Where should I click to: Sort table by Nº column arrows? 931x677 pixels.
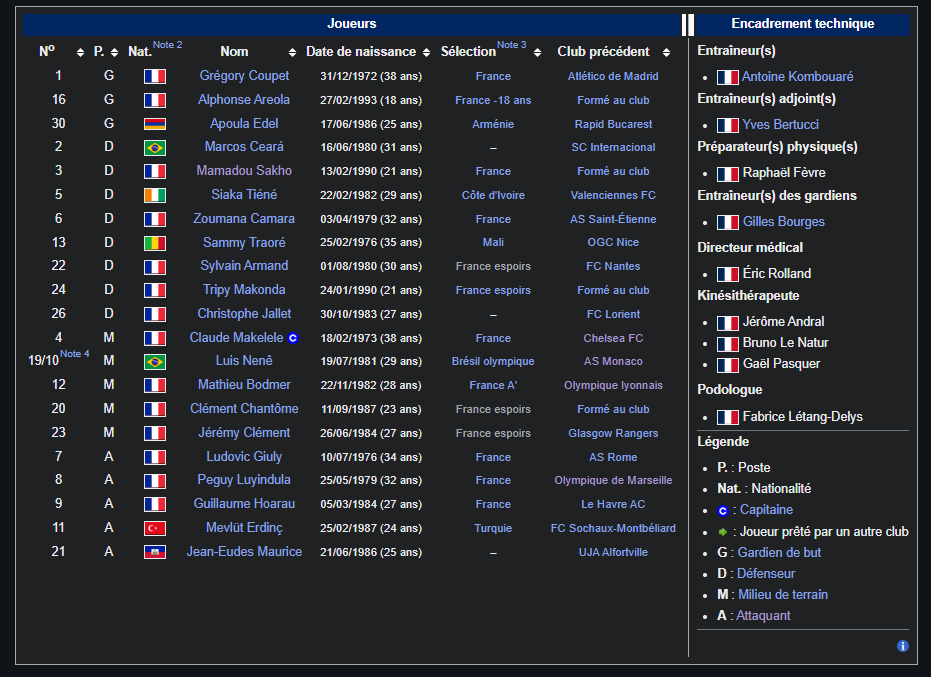[x=80, y=53]
